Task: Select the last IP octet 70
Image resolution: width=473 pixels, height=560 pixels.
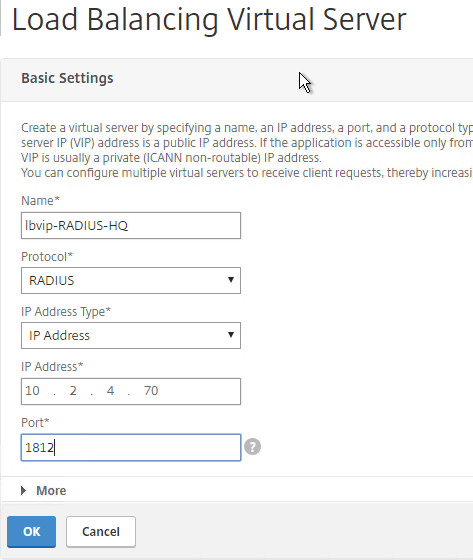Action: click(151, 391)
